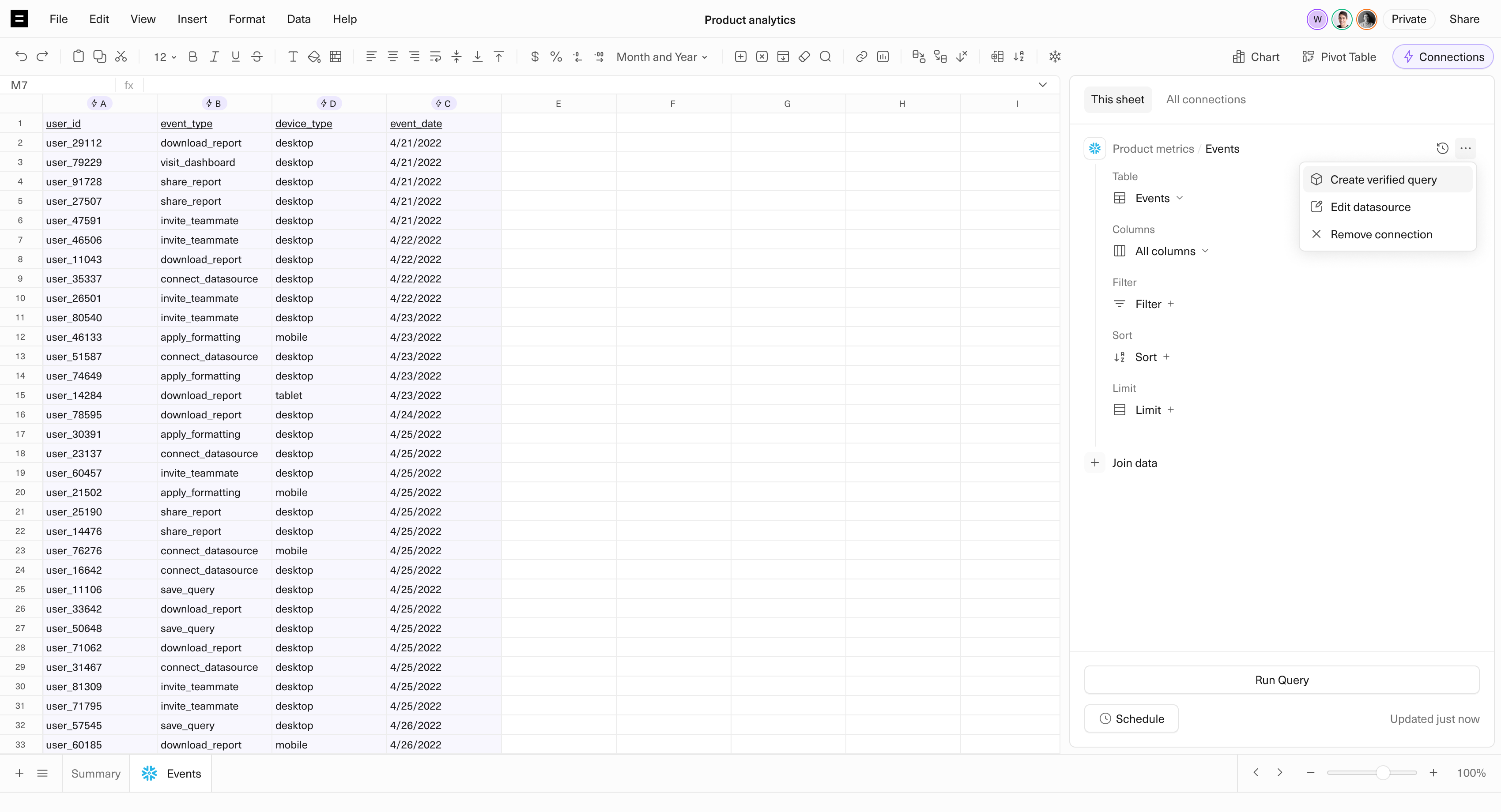Toggle bold text formatting
1501x812 pixels.
coord(193,56)
